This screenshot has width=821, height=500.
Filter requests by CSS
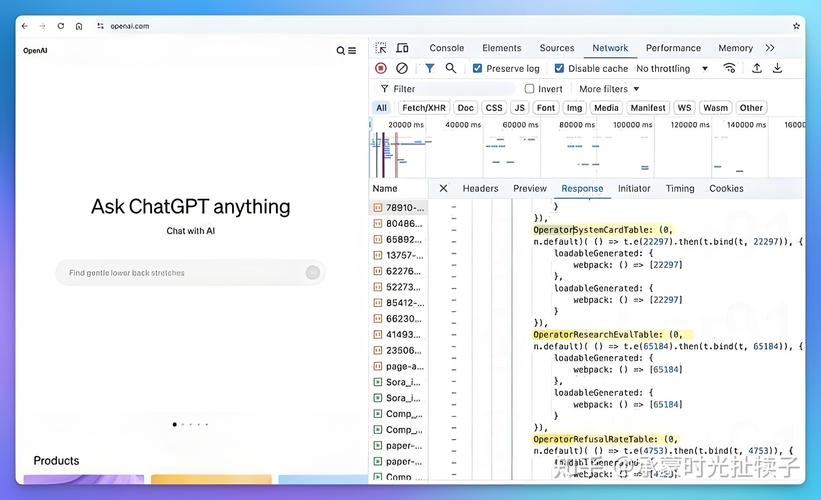tap(494, 108)
